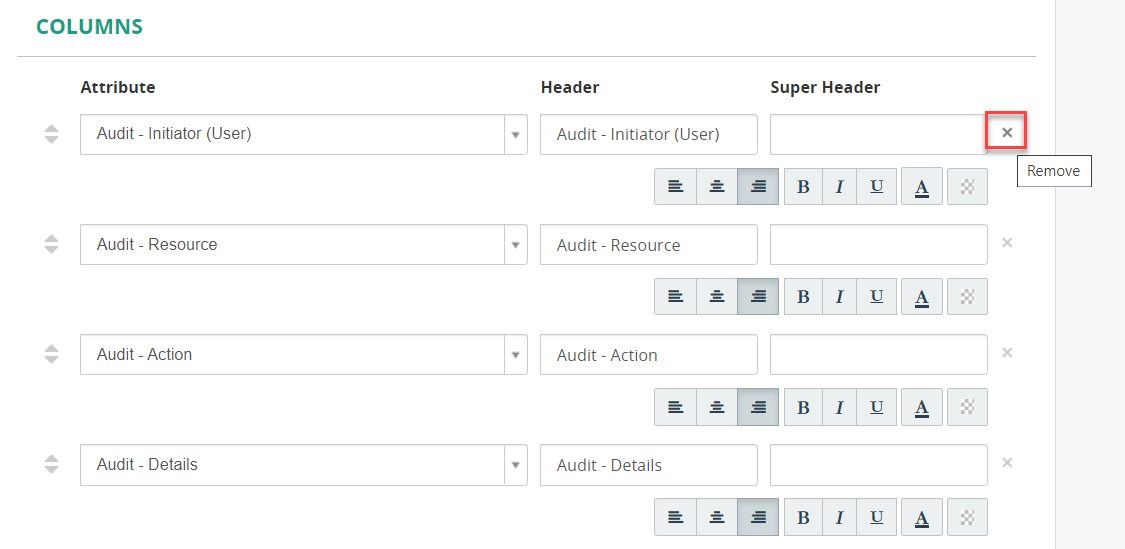Viewport: 1125px width, 549px height.
Task: Remove the Audit - Resource column
Action: tap(1007, 243)
